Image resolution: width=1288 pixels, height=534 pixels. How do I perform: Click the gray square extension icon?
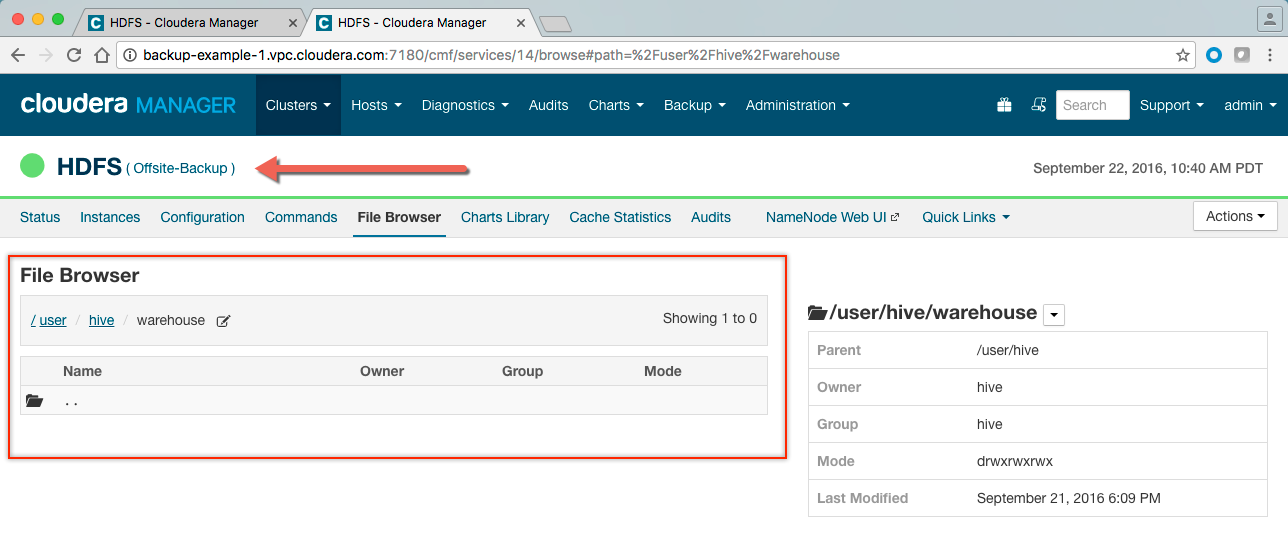(1241, 55)
